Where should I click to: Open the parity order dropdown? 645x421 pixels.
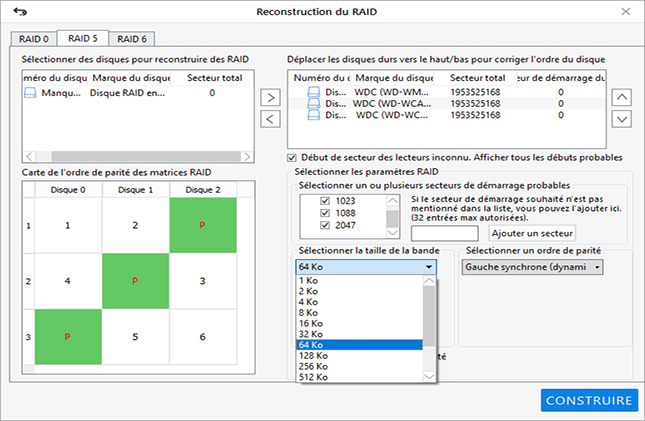[597, 267]
